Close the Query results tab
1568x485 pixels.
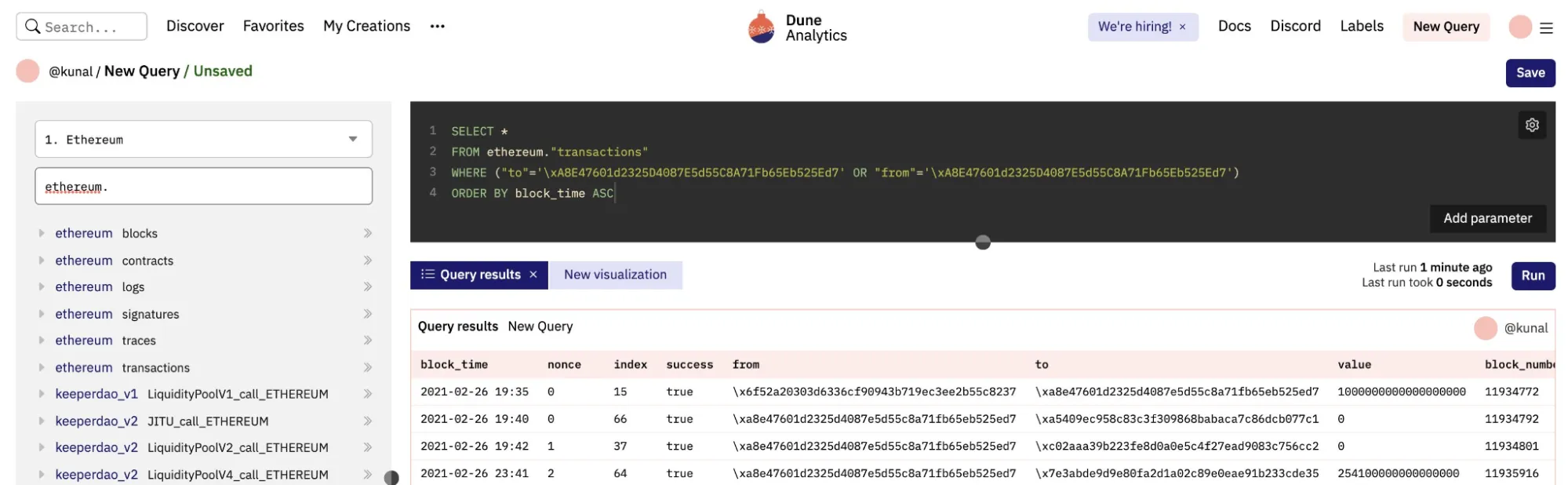coord(533,275)
